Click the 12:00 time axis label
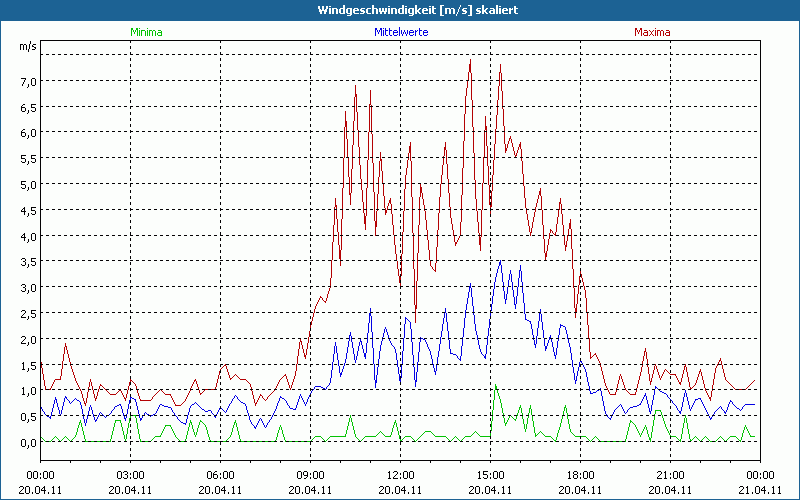 click(401, 476)
